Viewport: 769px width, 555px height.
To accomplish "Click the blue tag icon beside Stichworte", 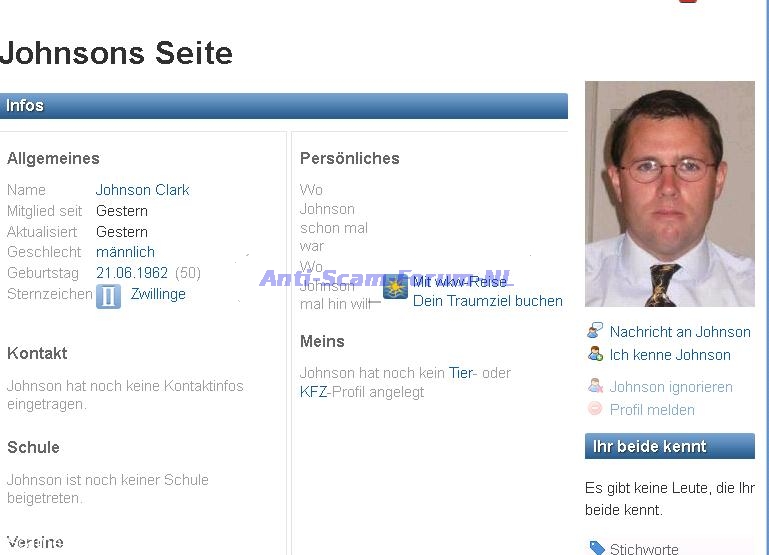I will pyautogui.click(x=597, y=548).
